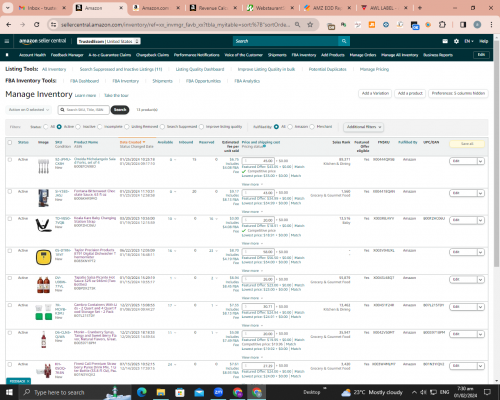The height and width of the screenshot is (400, 500).
Task: Check the box for Fontana Bittersweet Chocolate row
Action: tap(10, 192)
